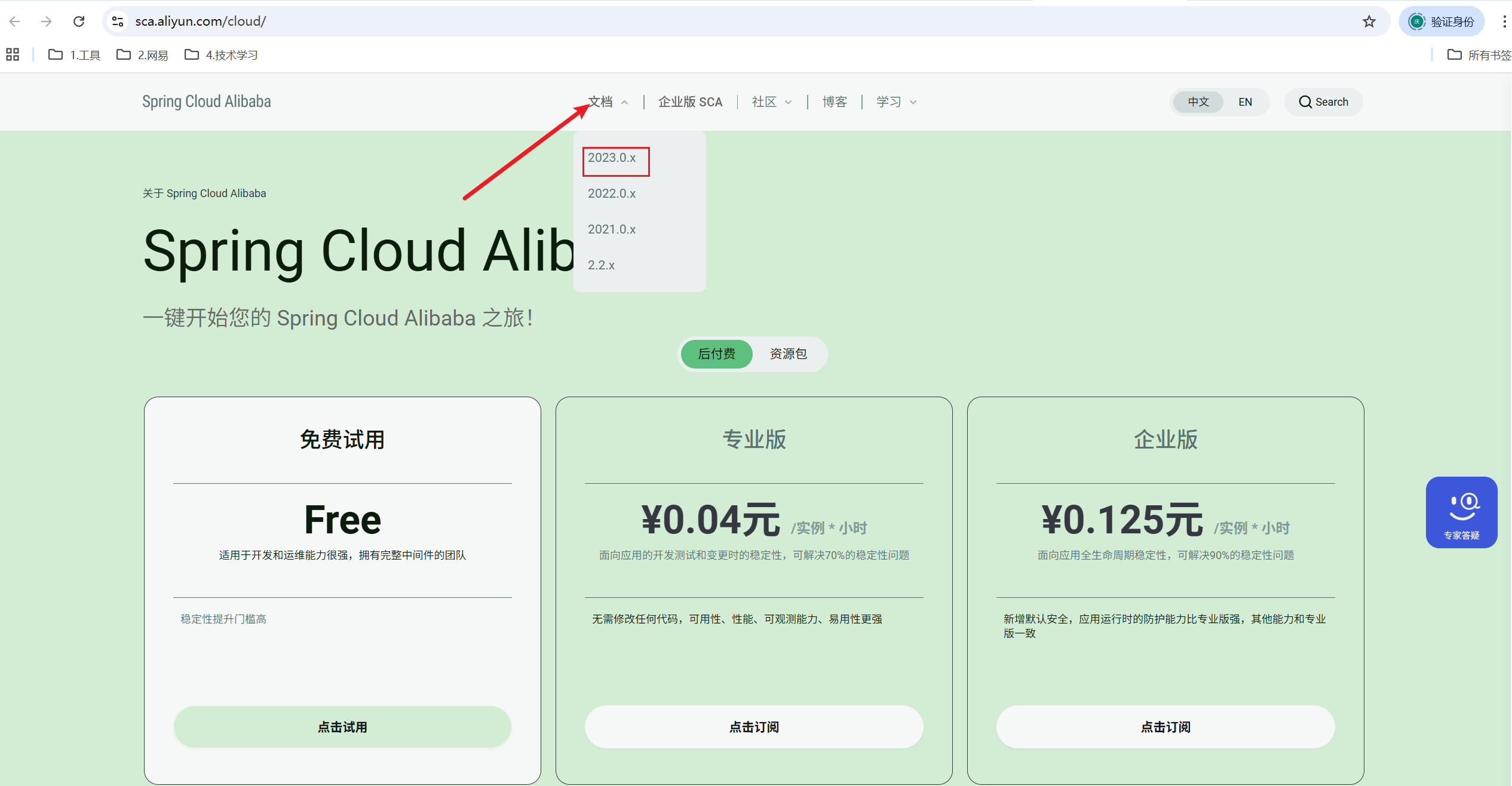Switch site language to EN
Image resolution: width=1512 pixels, height=786 pixels.
tap(1245, 102)
